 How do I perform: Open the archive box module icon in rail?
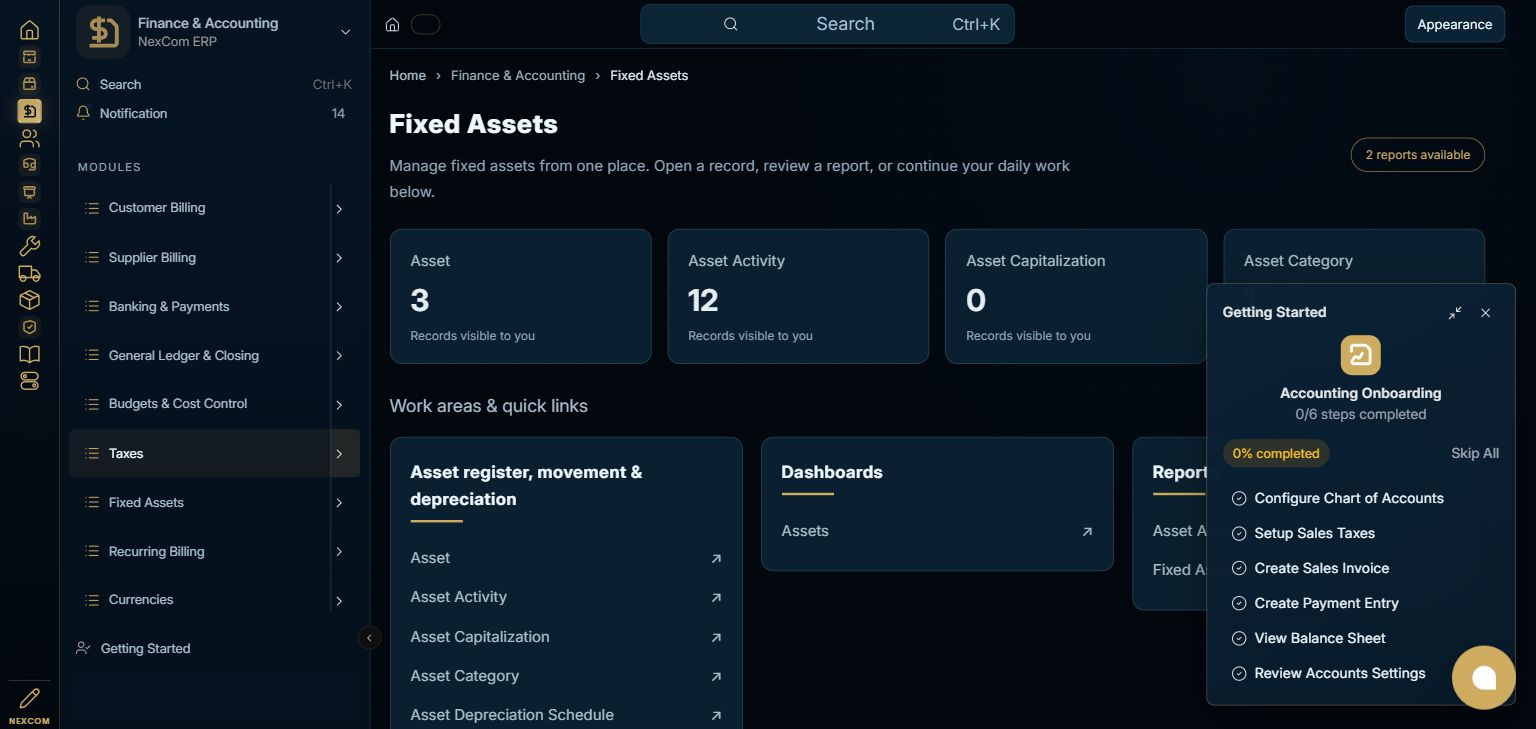tap(30, 57)
